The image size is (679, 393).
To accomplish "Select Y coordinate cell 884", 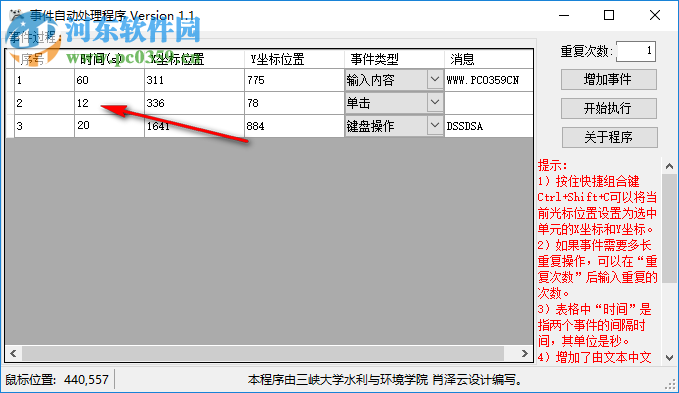I will click(x=294, y=126).
